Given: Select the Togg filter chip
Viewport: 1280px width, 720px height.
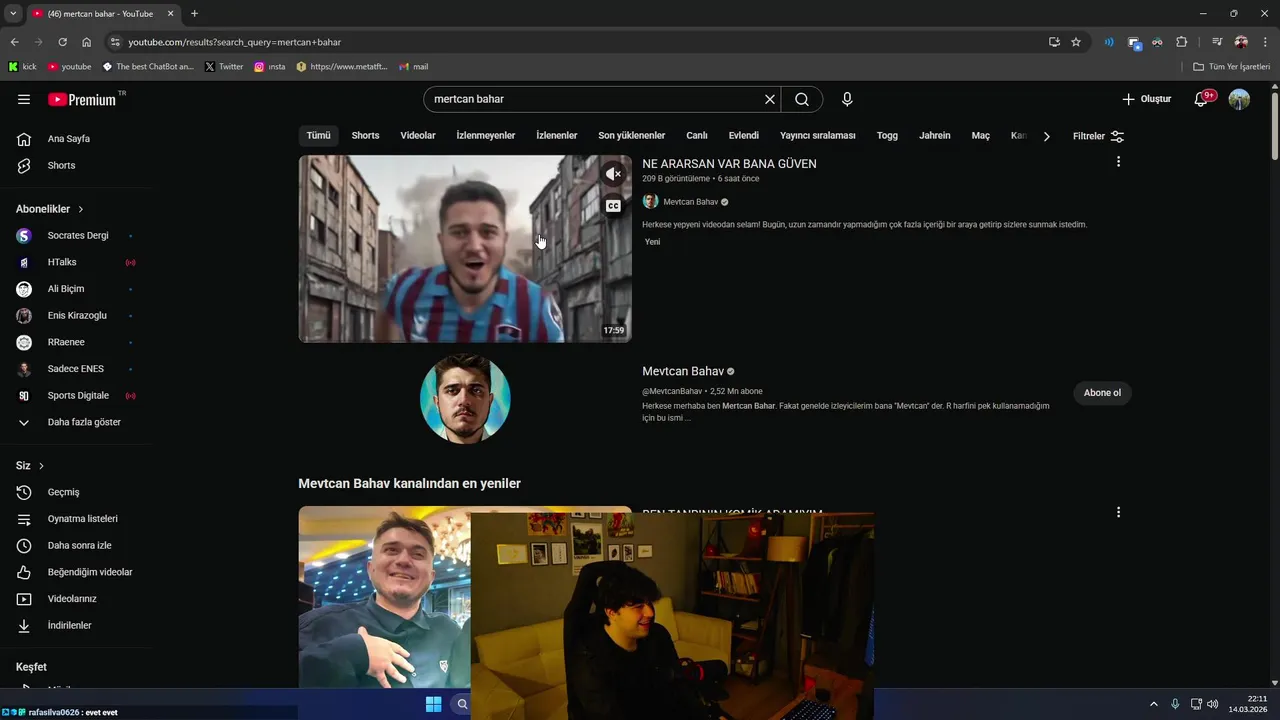Looking at the screenshot, I should point(887,136).
